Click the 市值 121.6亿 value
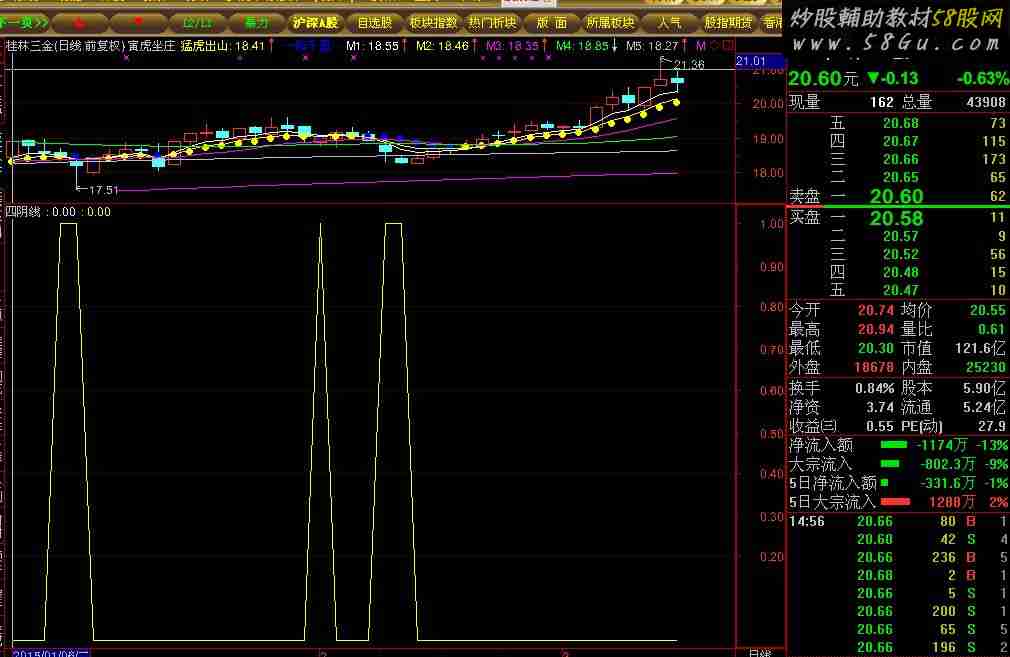 tap(980, 348)
